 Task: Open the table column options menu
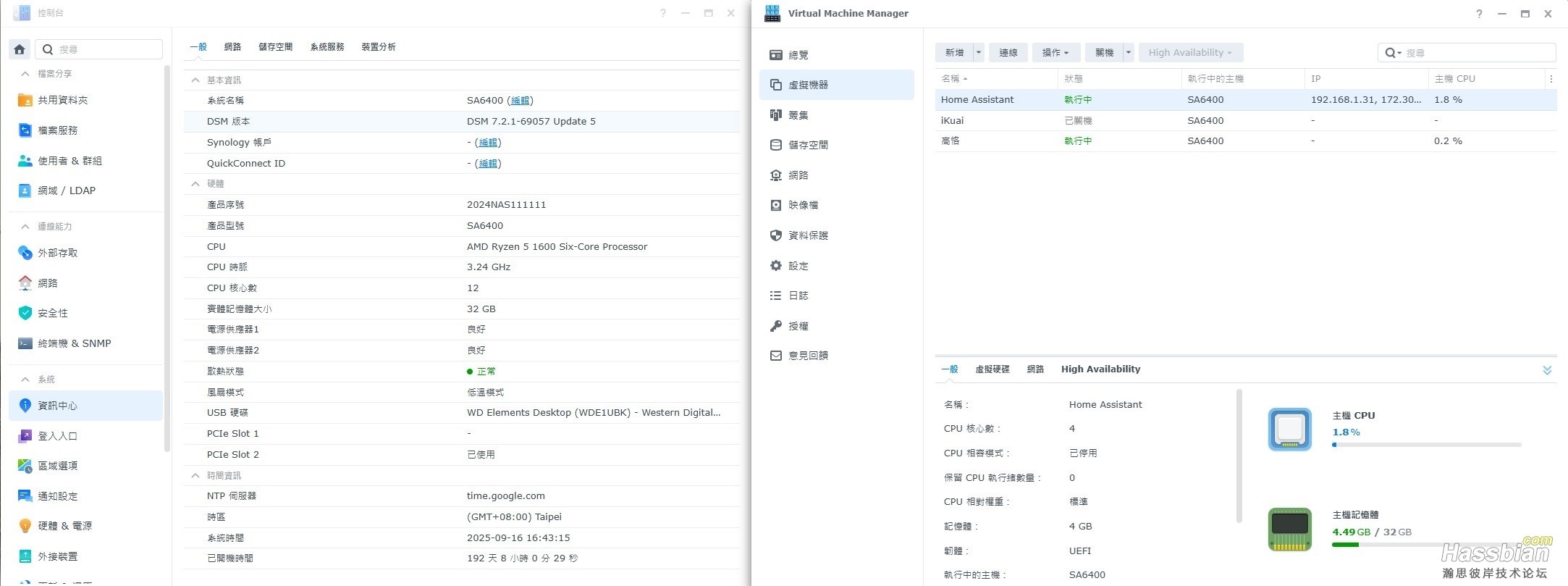(x=1551, y=79)
